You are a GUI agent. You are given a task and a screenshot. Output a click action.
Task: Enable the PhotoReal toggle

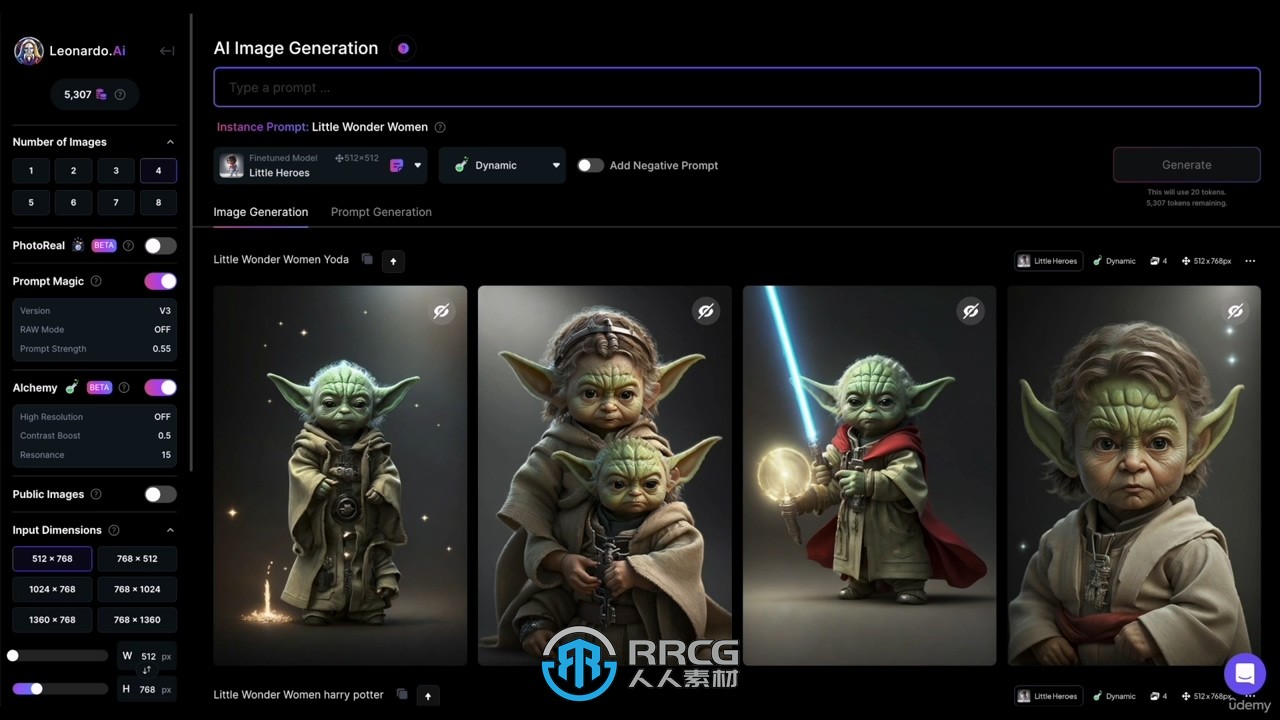click(x=160, y=245)
